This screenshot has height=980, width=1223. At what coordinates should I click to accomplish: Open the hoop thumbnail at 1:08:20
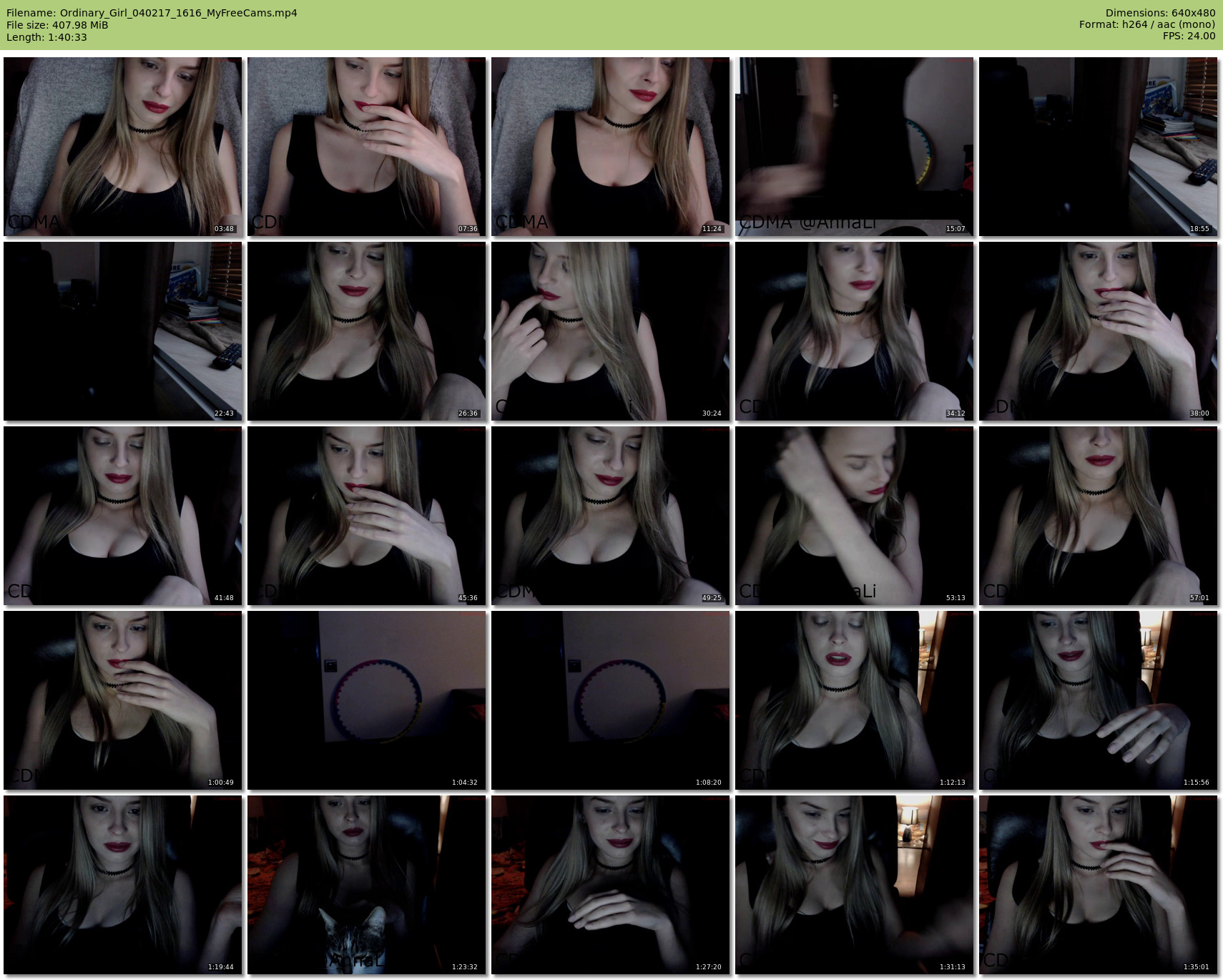610,700
